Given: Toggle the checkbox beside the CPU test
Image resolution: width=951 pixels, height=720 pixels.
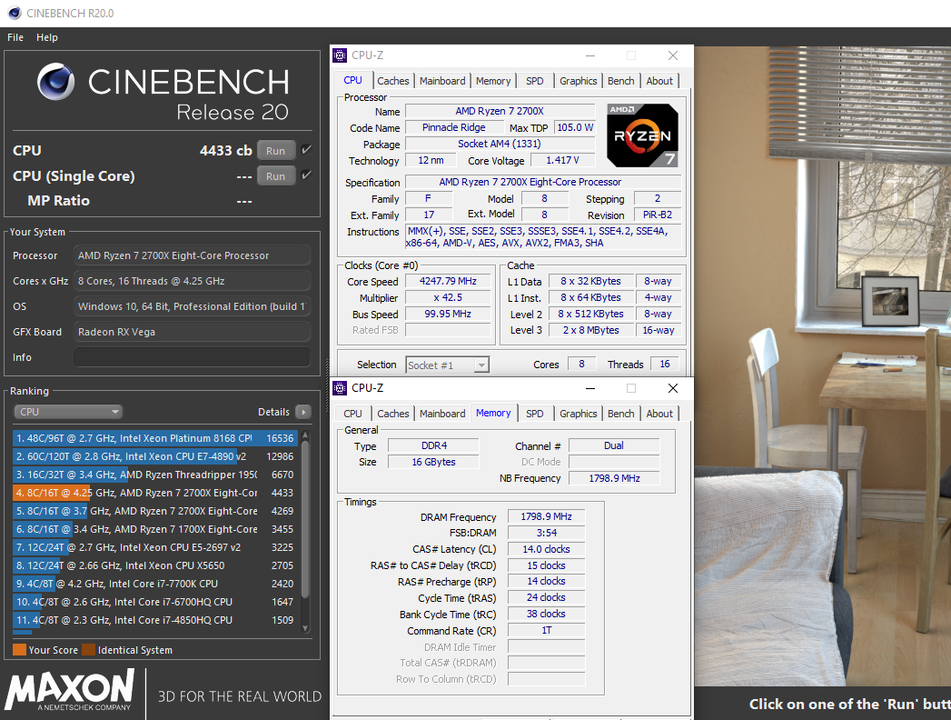Looking at the screenshot, I should pyautogui.click(x=306, y=150).
